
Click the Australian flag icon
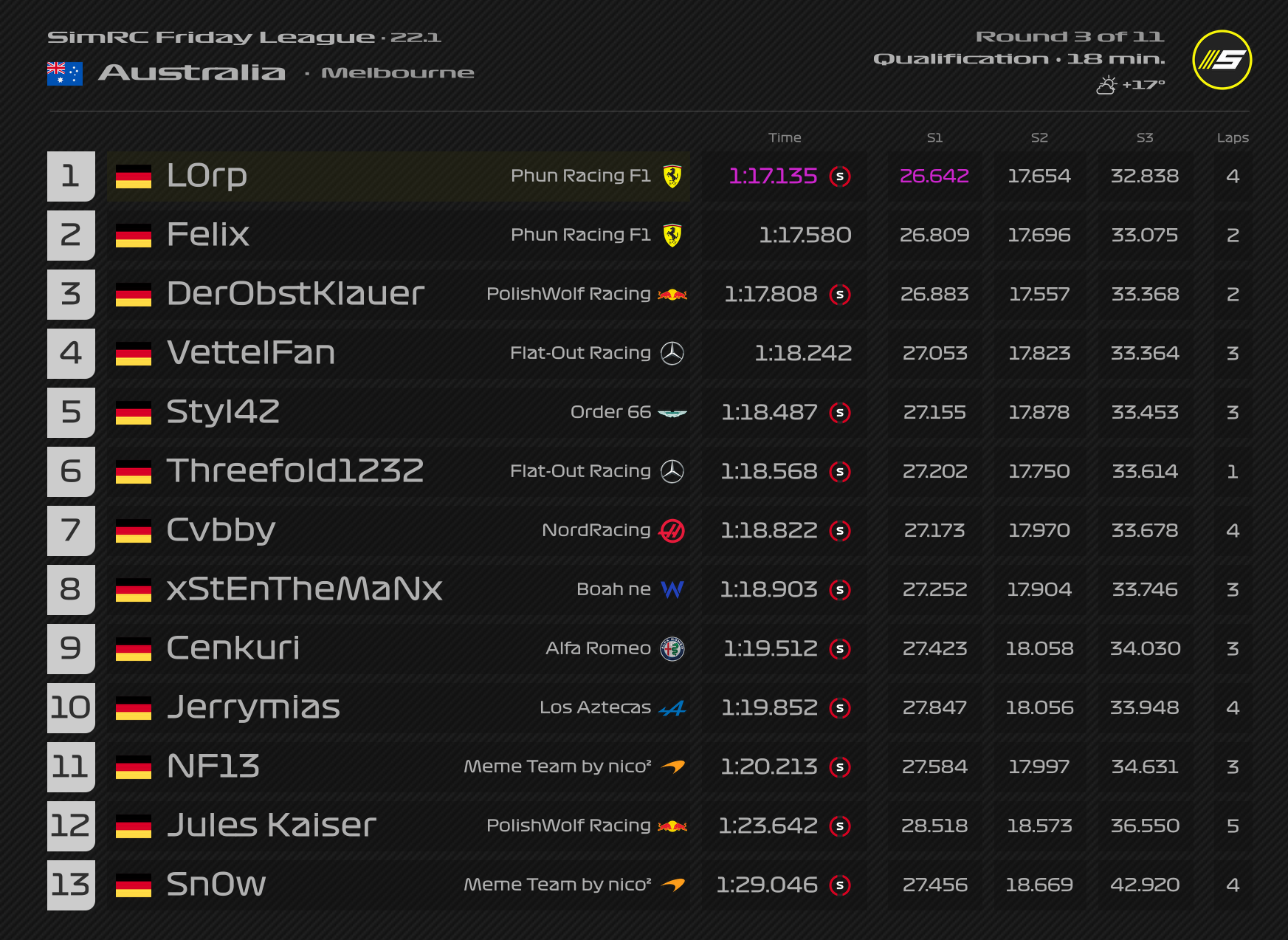coord(64,73)
